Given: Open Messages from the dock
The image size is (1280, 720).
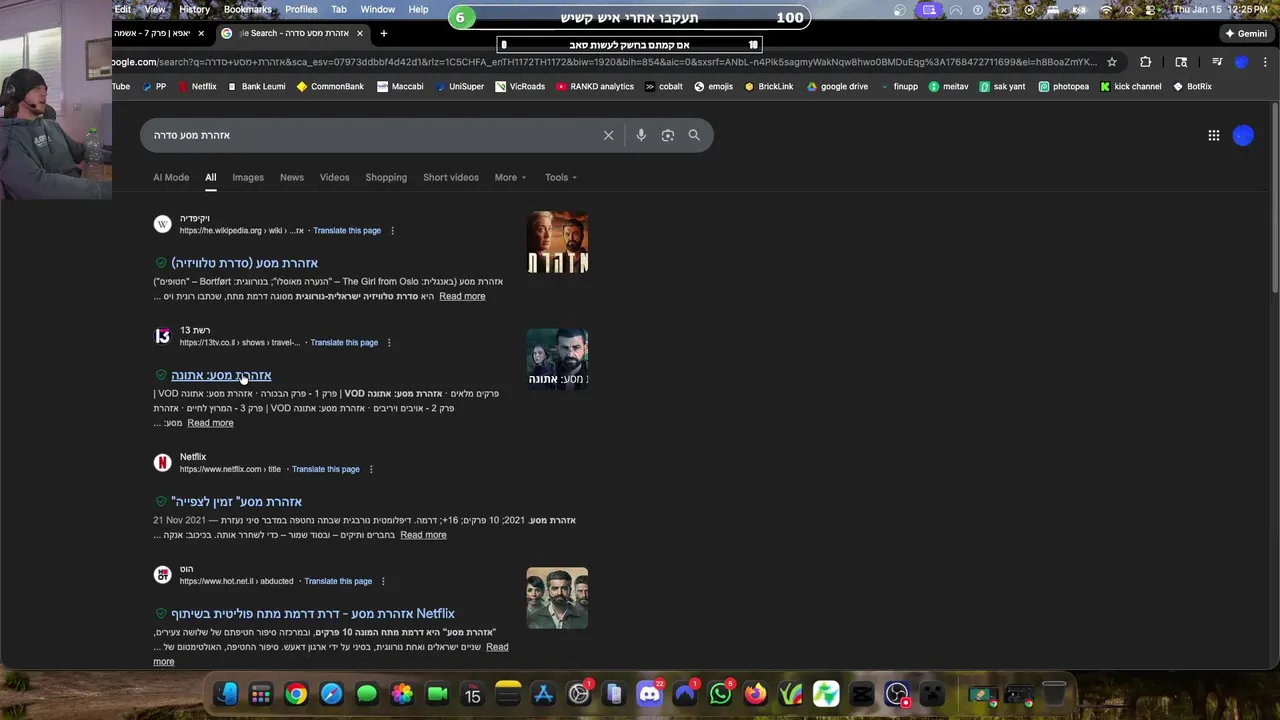Looking at the screenshot, I should pyautogui.click(x=367, y=694).
